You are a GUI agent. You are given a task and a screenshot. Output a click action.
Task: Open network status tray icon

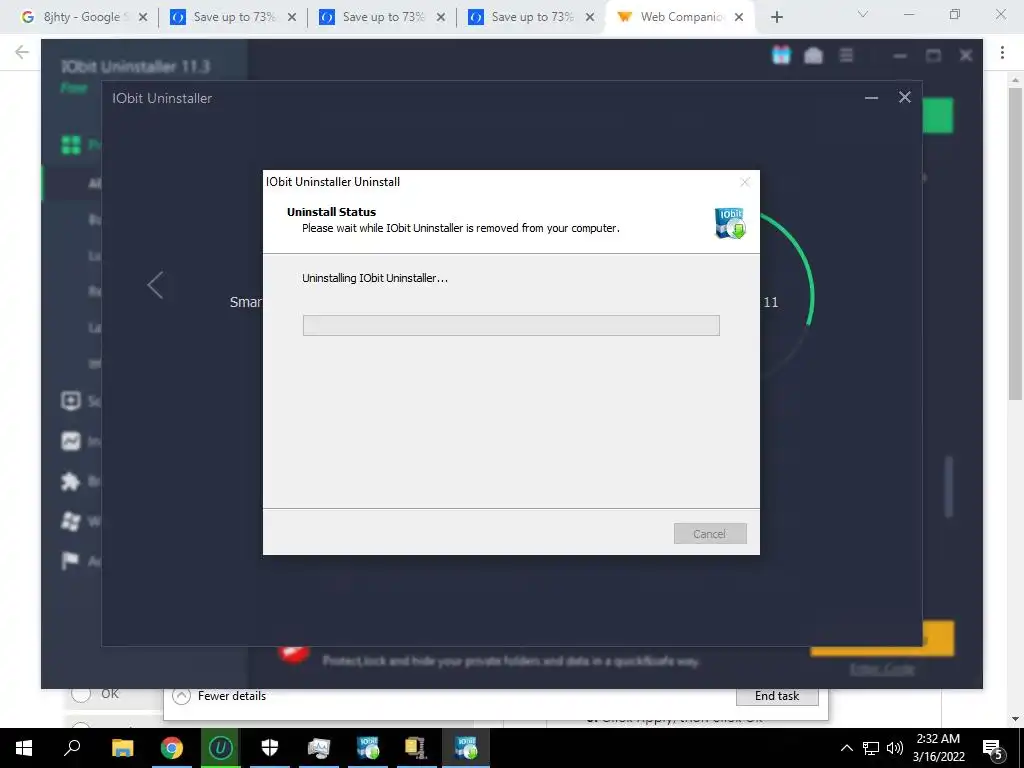point(871,748)
